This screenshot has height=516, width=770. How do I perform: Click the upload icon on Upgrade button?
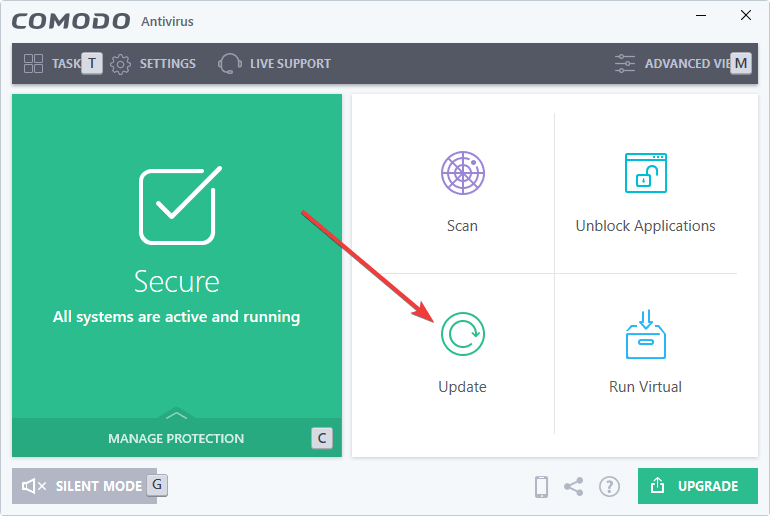(x=657, y=485)
